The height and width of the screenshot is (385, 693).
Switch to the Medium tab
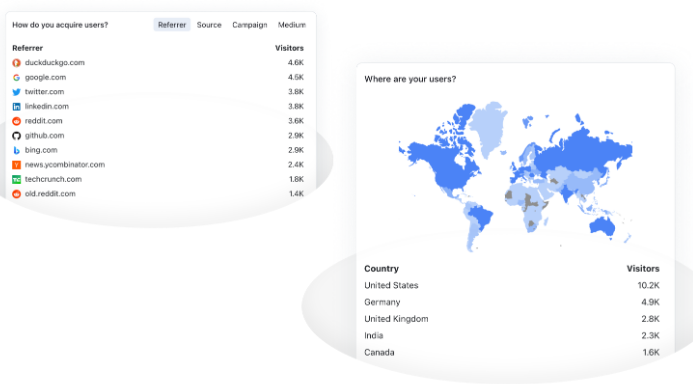(x=292, y=25)
